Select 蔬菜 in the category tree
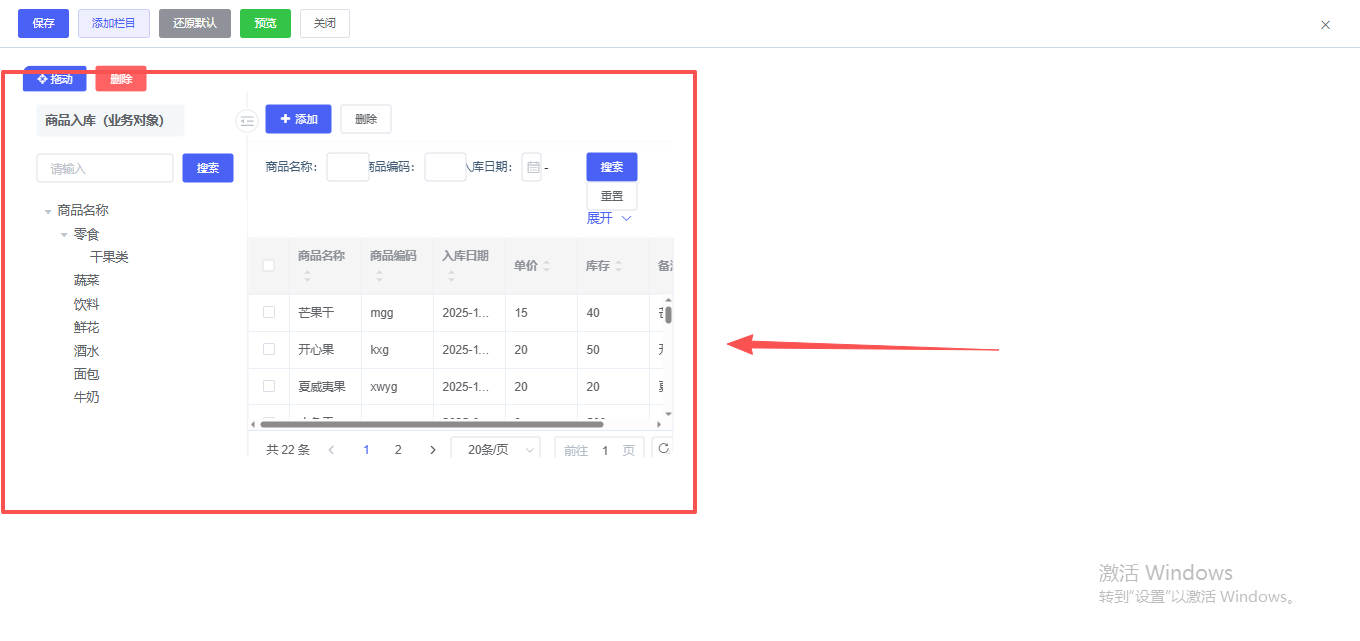Image resolution: width=1360 pixels, height=641 pixels. pyautogui.click(x=87, y=281)
